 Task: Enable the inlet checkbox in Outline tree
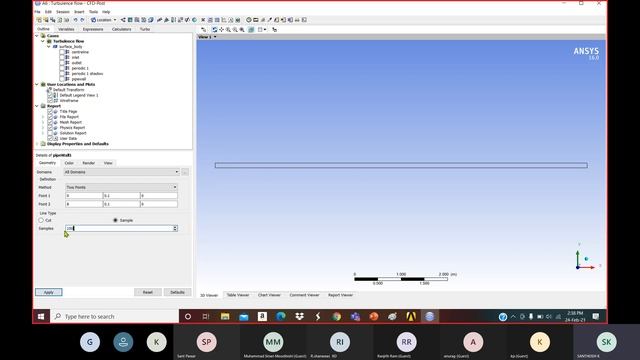point(62,58)
